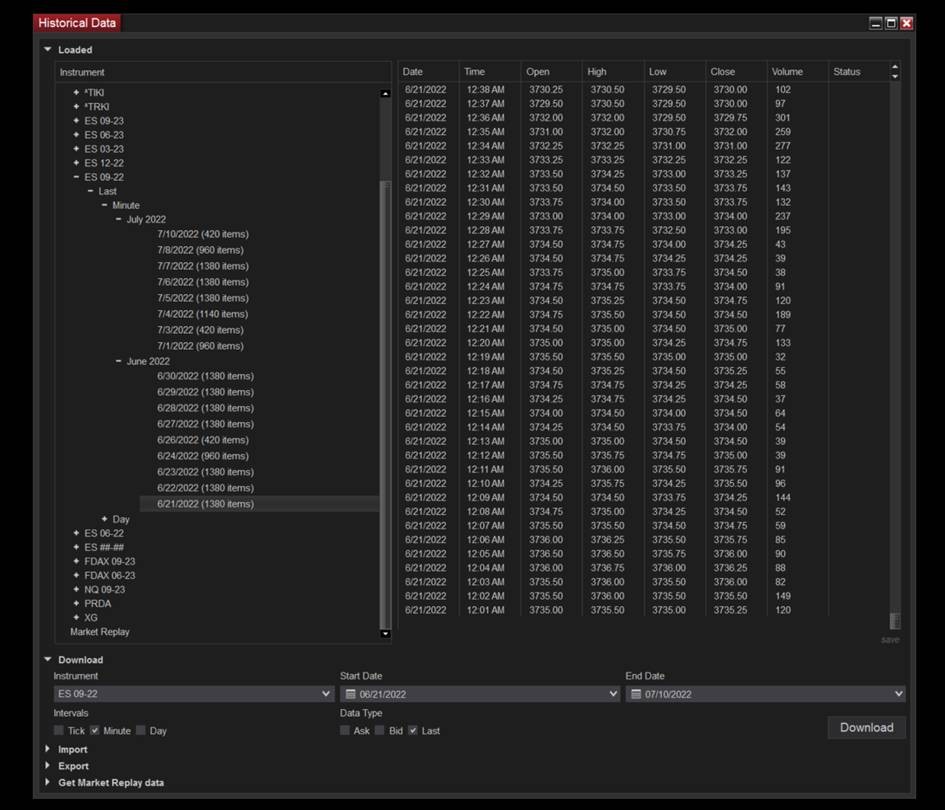Expand the ES 09-23 instrument node

76,121
